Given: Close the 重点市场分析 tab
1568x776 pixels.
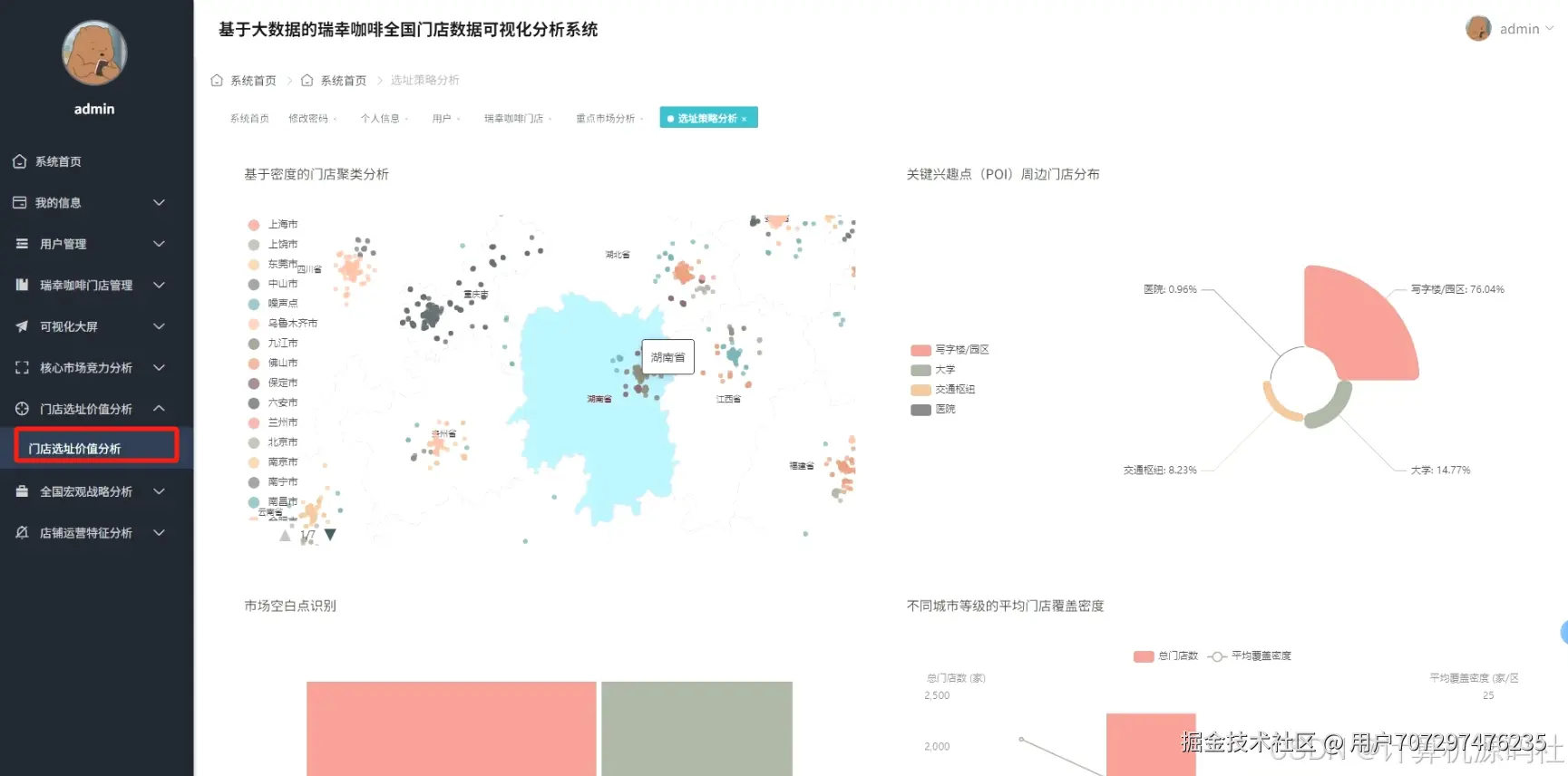Looking at the screenshot, I should click(641, 119).
